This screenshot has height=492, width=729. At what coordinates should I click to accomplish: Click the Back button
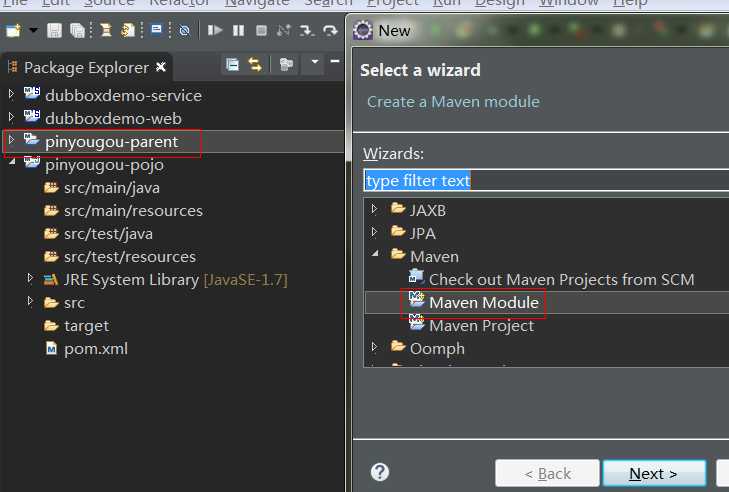pos(547,473)
